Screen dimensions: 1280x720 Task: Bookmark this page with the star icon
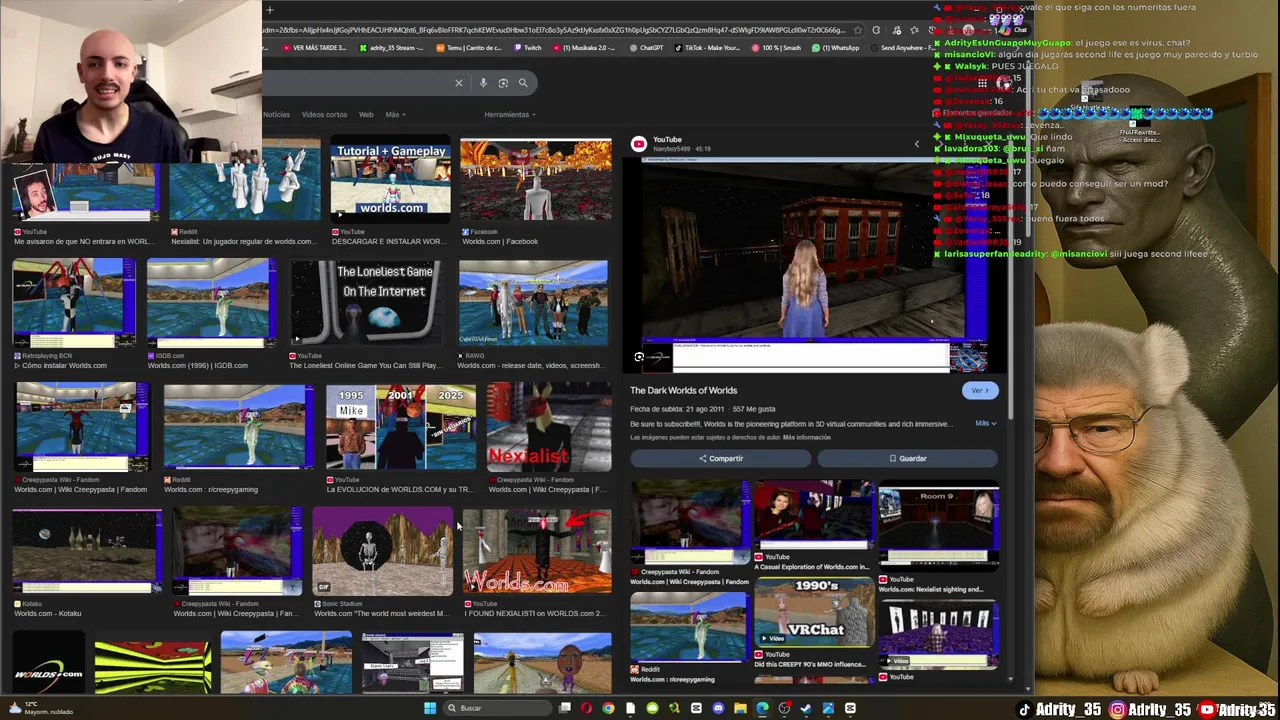click(859, 30)
